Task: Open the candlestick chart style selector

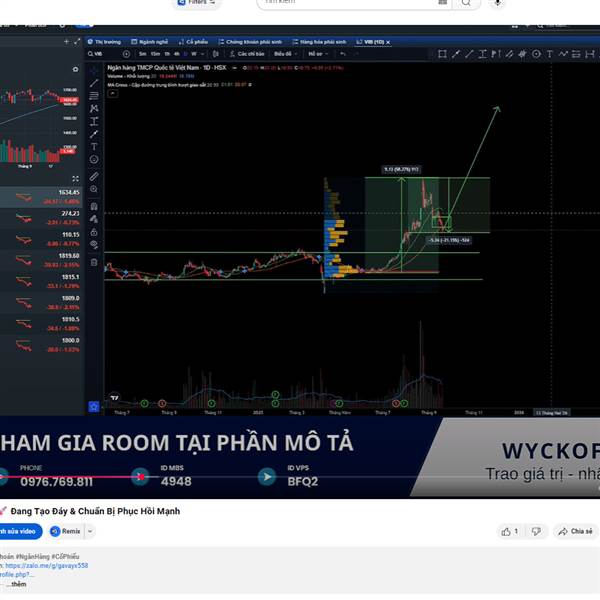Action: pos(216,54)
